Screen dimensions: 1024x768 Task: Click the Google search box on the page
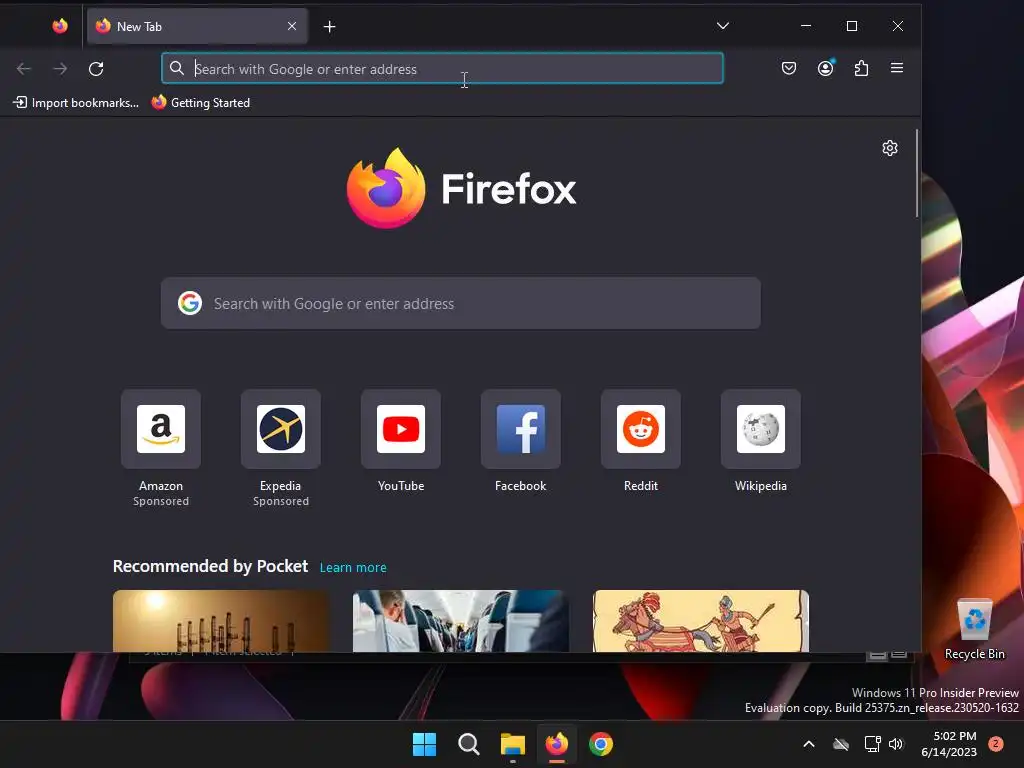coord(460,303)
